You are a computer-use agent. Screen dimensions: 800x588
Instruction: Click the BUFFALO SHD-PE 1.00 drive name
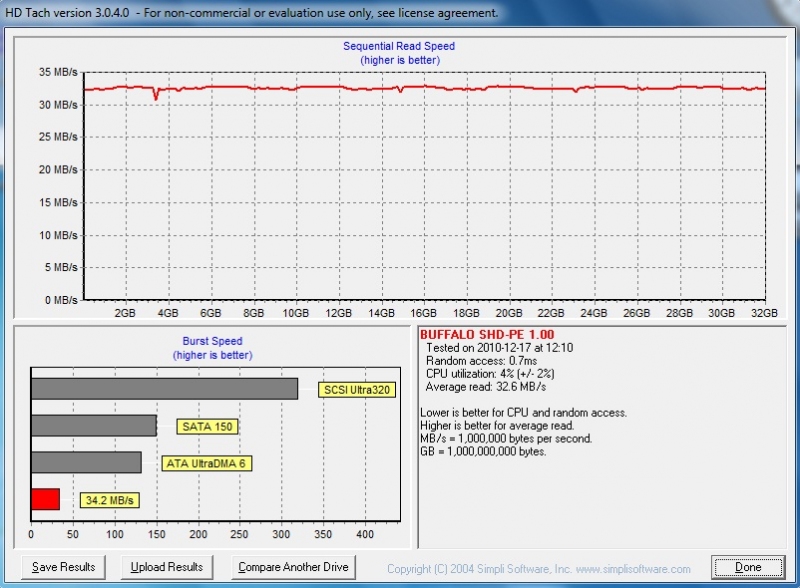click(487, 334)
